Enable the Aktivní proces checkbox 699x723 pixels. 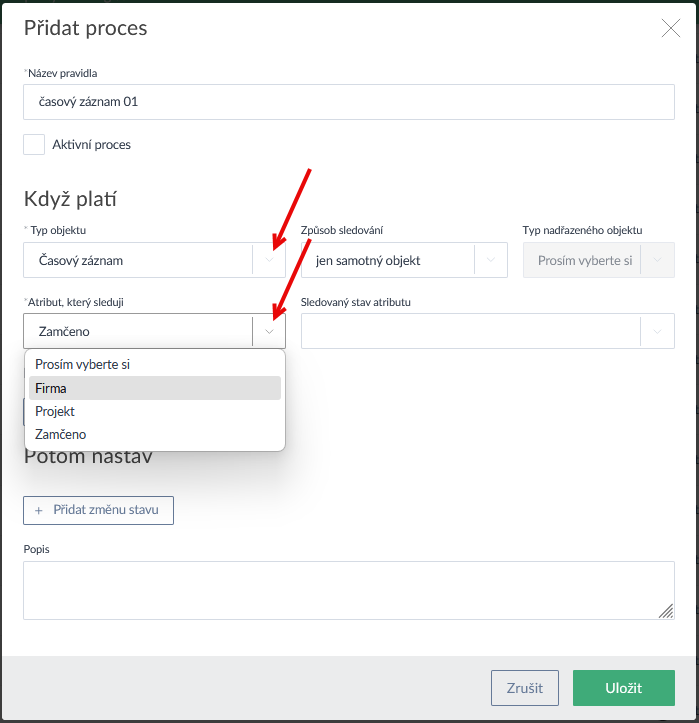coord(34,145)
